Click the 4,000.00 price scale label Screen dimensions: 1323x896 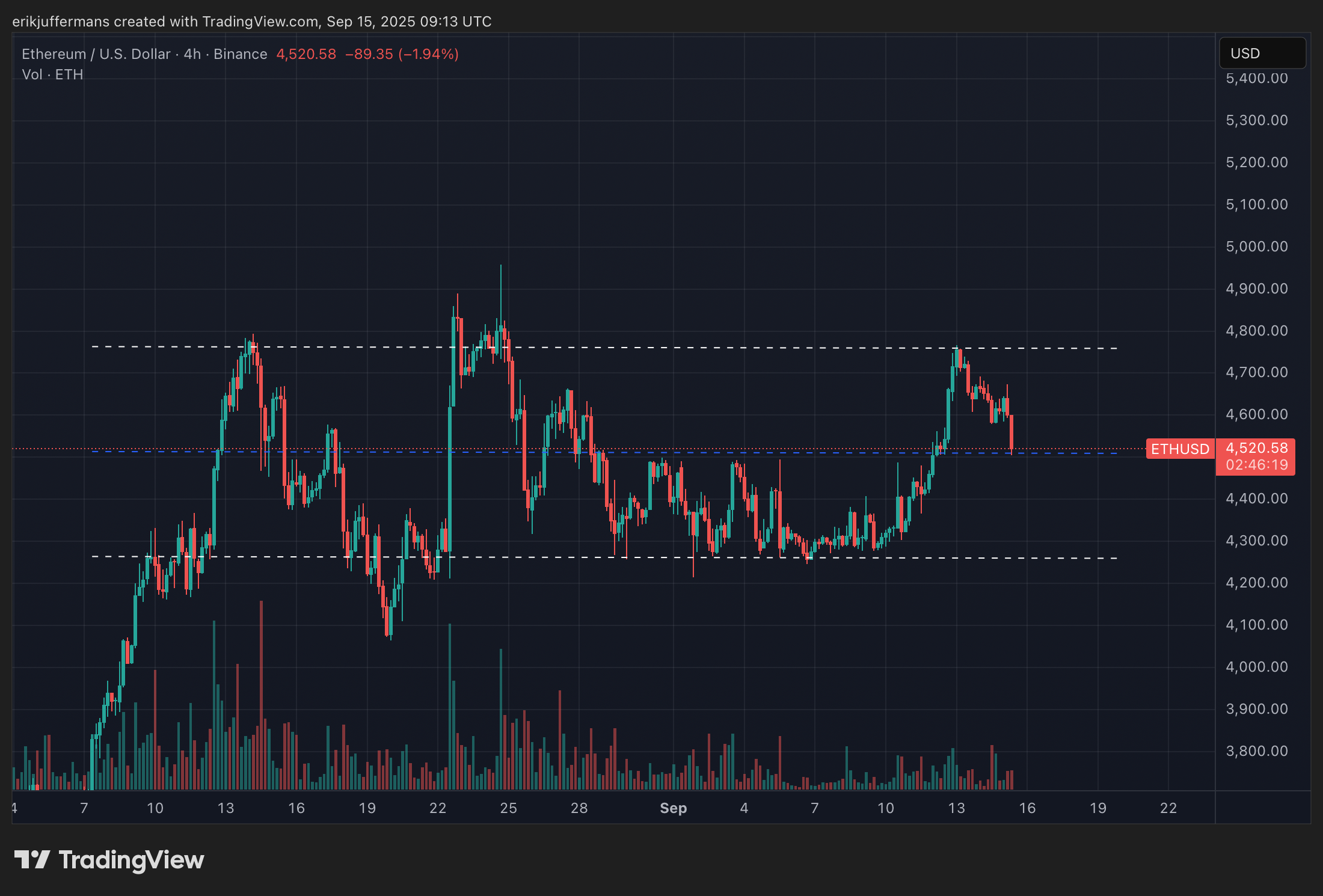pos(1256,666)
